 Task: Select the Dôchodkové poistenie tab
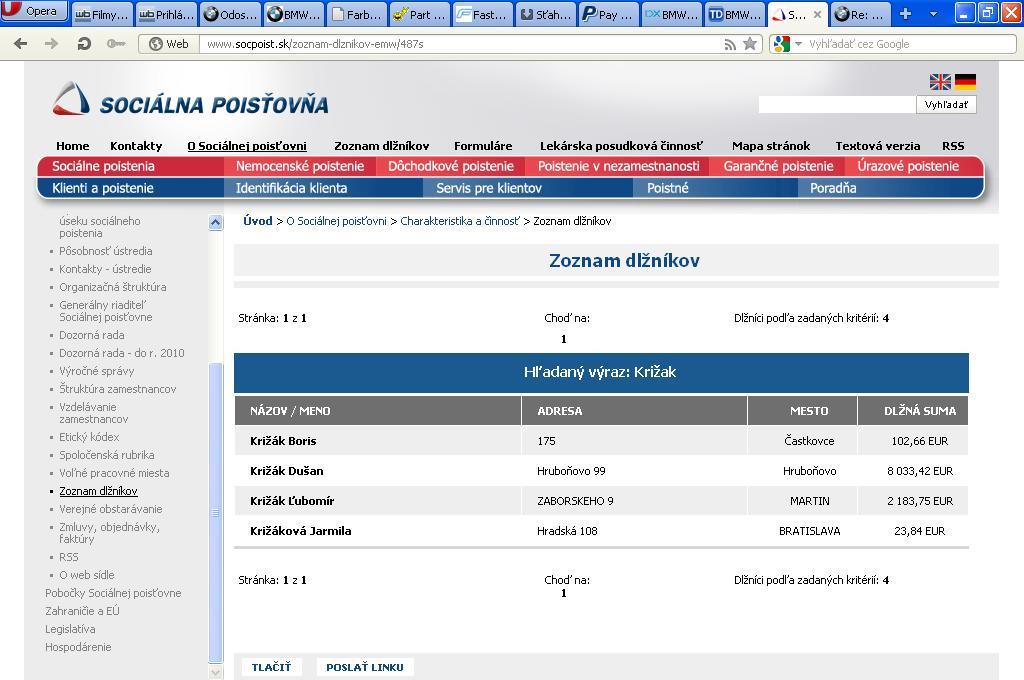451,166
